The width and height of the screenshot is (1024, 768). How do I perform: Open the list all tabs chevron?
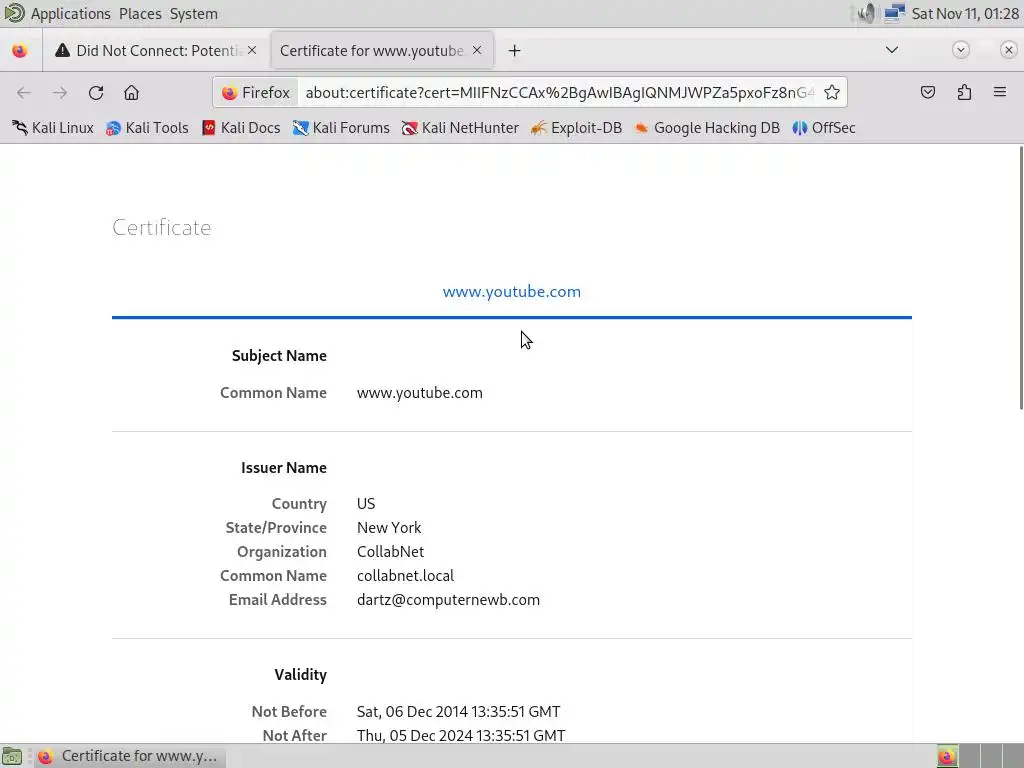(x=891, y=50)
